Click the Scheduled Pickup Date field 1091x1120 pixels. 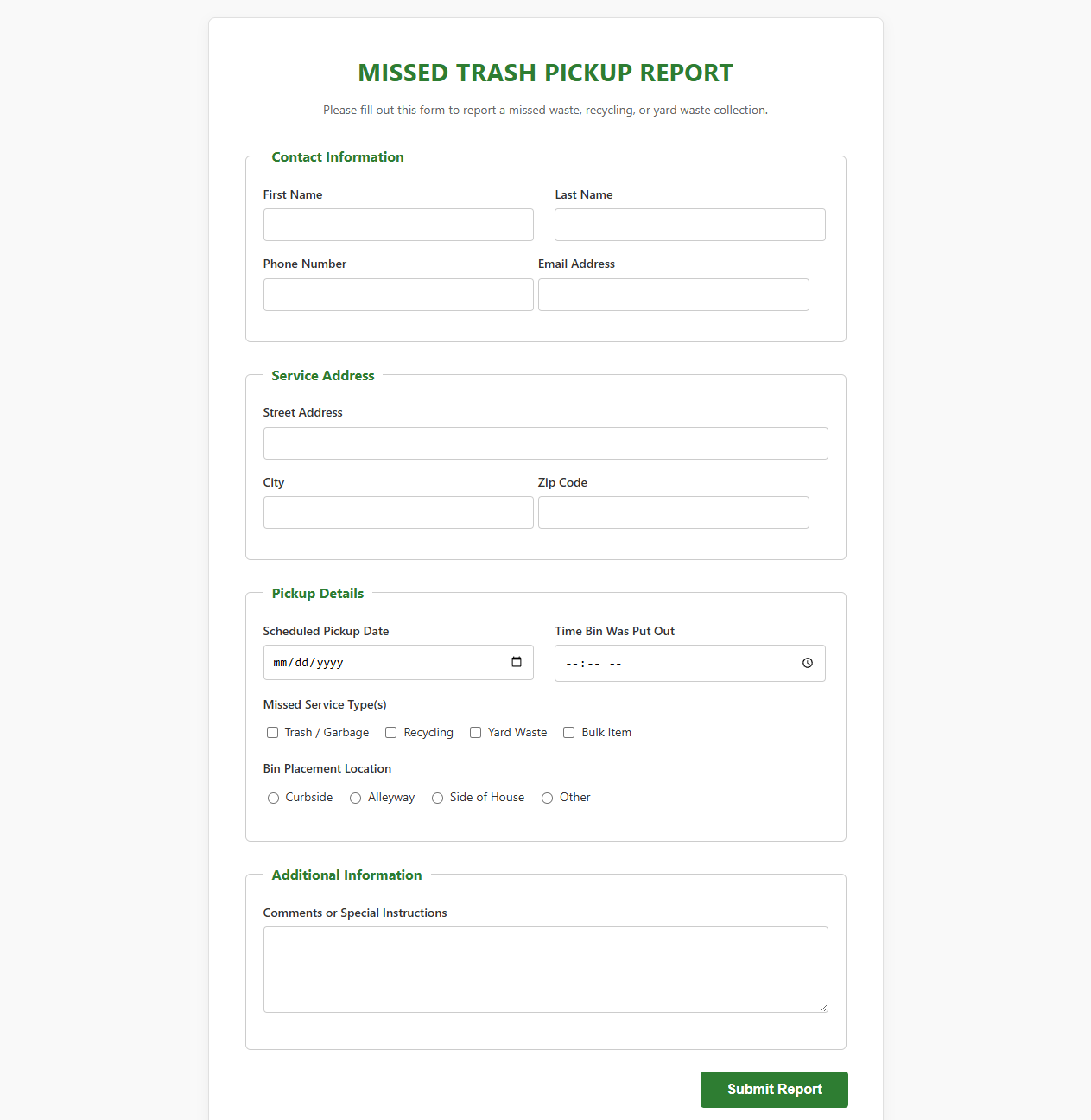click(x=398, y=663)
